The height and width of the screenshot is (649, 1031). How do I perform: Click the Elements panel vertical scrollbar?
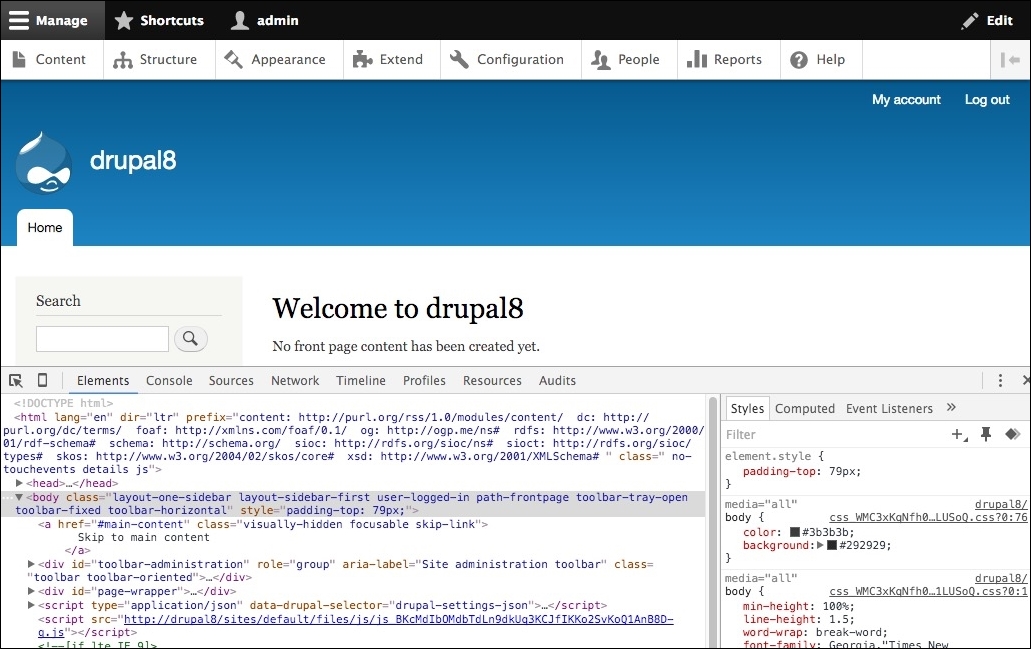(x=713, y=521)
